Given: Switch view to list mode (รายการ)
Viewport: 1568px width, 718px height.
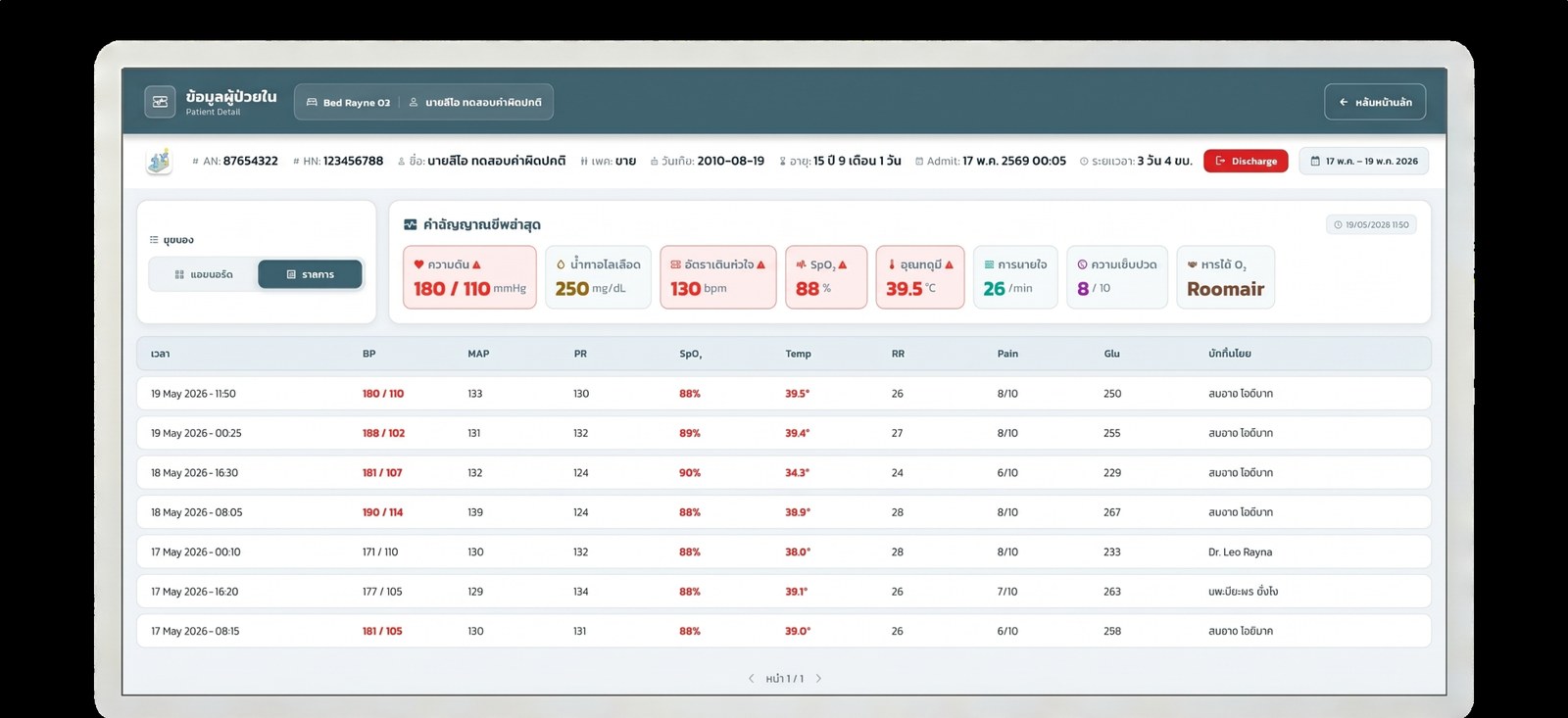Looking at the screenshot, I should [310, 274].
